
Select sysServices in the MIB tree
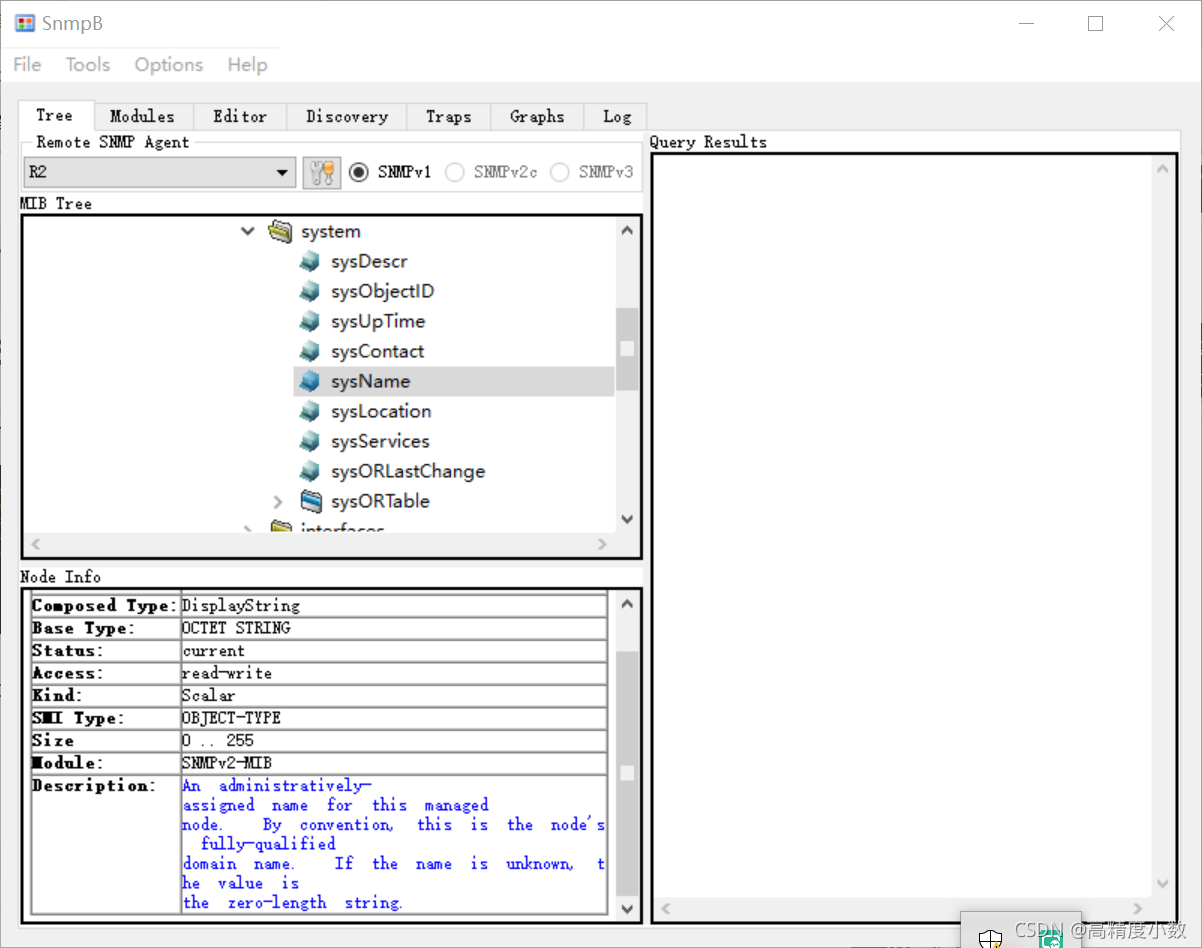click(380, 442)
